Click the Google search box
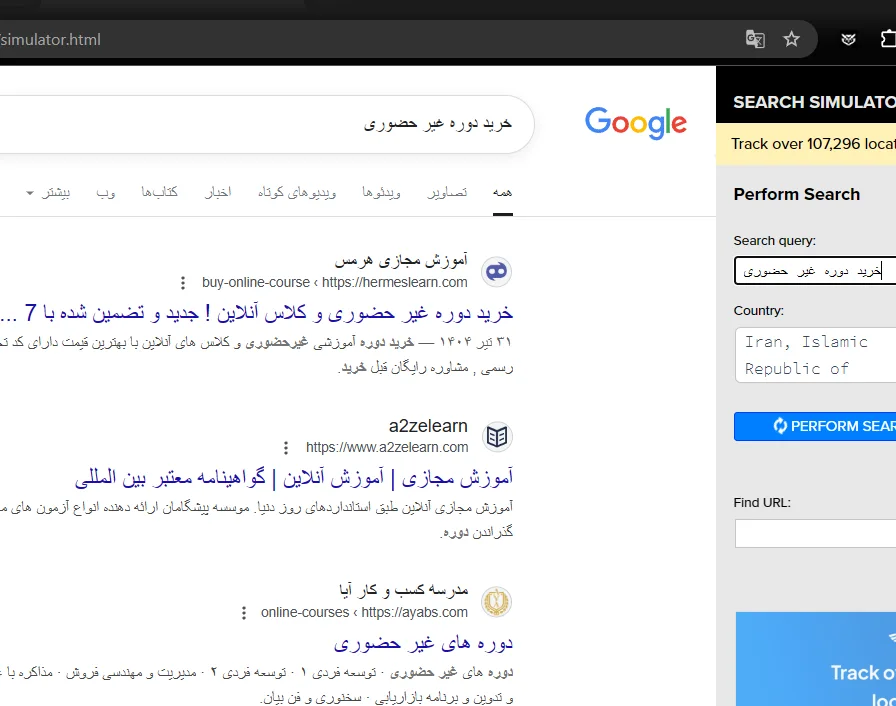This screenshot has height=706, width=896. click(x=267, y=124)
